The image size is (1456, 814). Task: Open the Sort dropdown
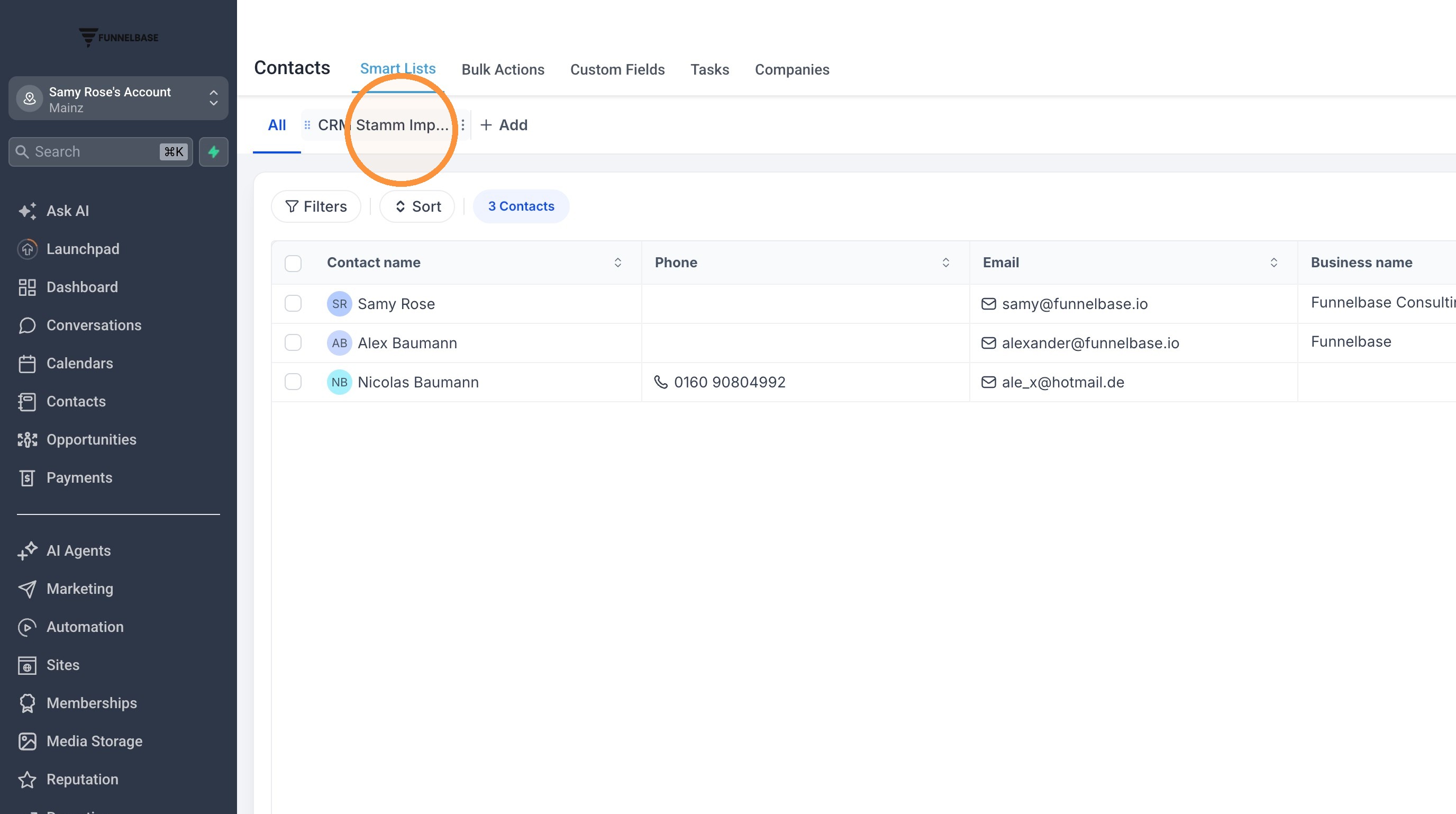[417, 206]
